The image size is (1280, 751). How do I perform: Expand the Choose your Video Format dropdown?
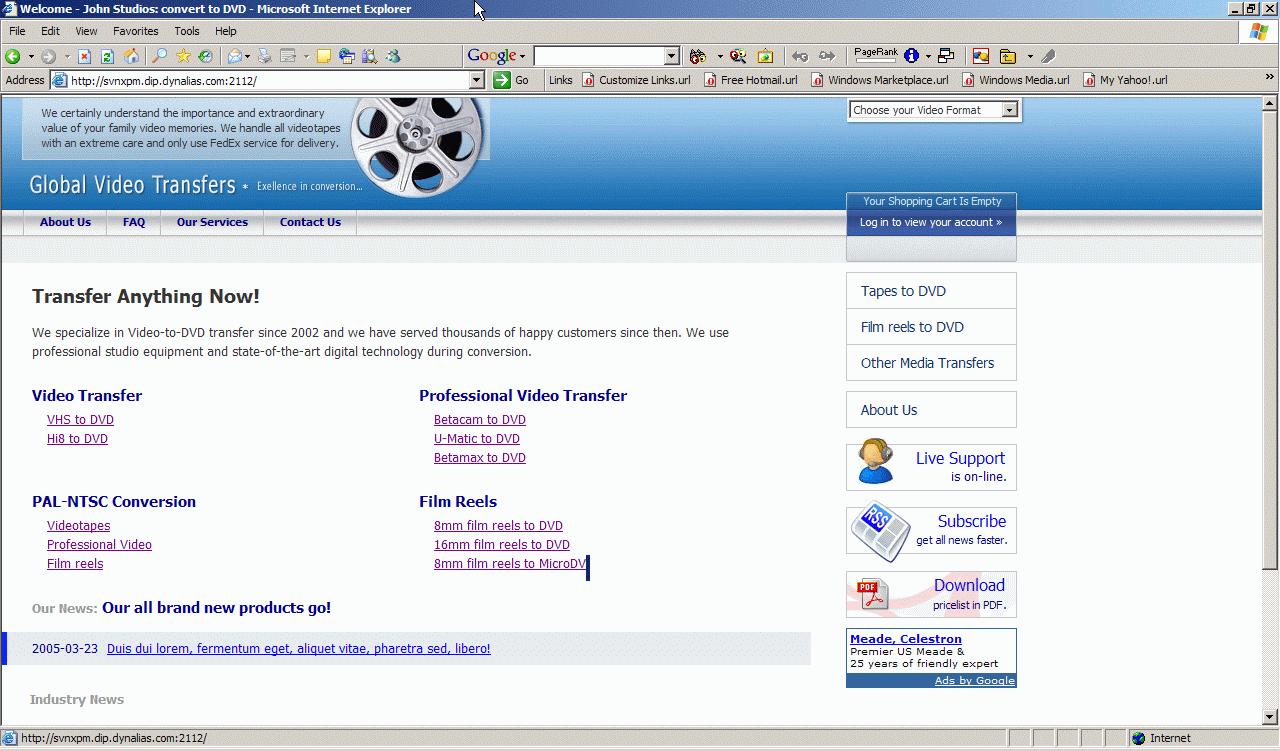pos(1009,110)
